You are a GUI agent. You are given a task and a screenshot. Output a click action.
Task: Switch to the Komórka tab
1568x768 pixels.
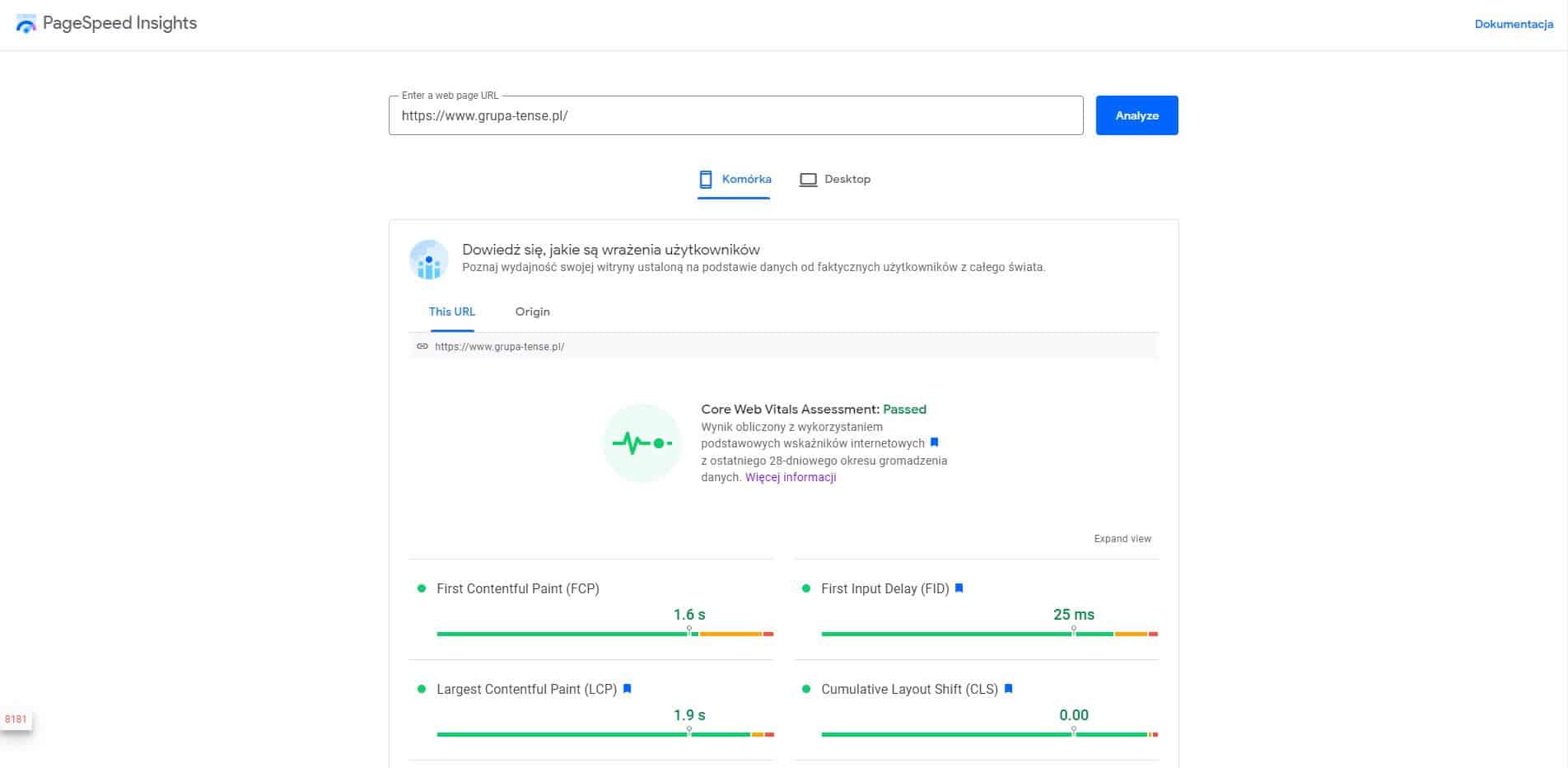(x=734, y=180)
